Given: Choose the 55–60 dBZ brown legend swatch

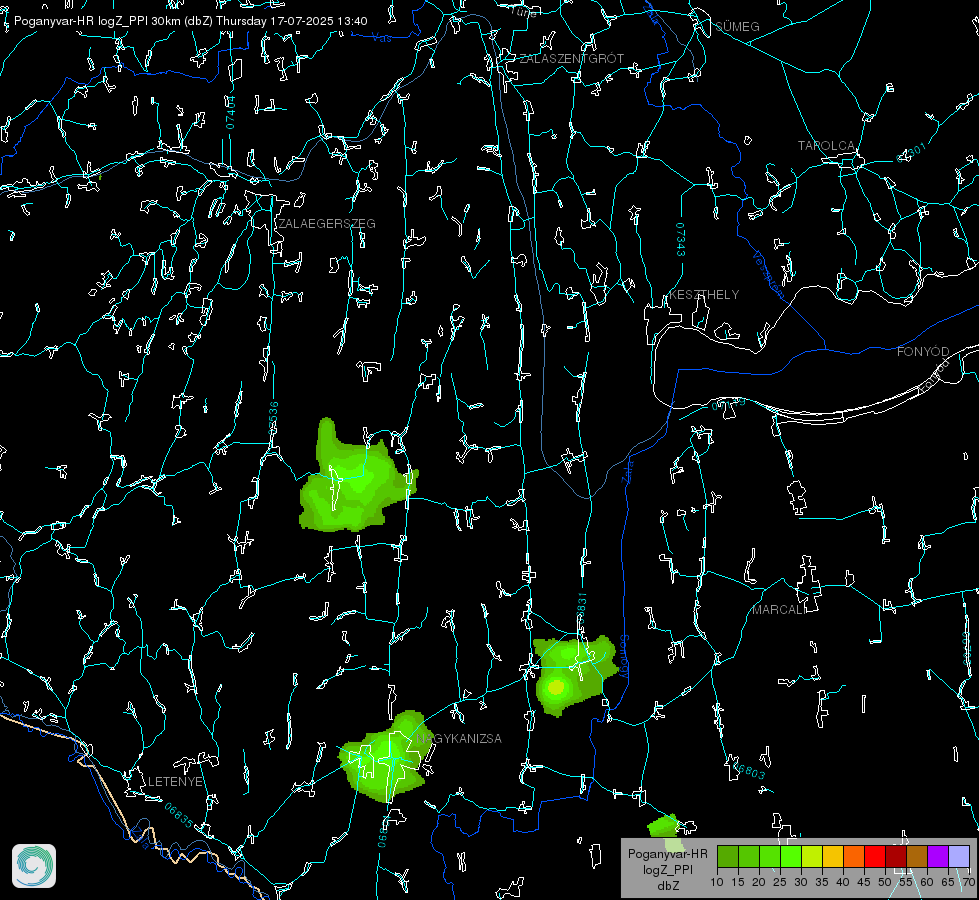Looking at the screenshot, I should pos(917,856).
